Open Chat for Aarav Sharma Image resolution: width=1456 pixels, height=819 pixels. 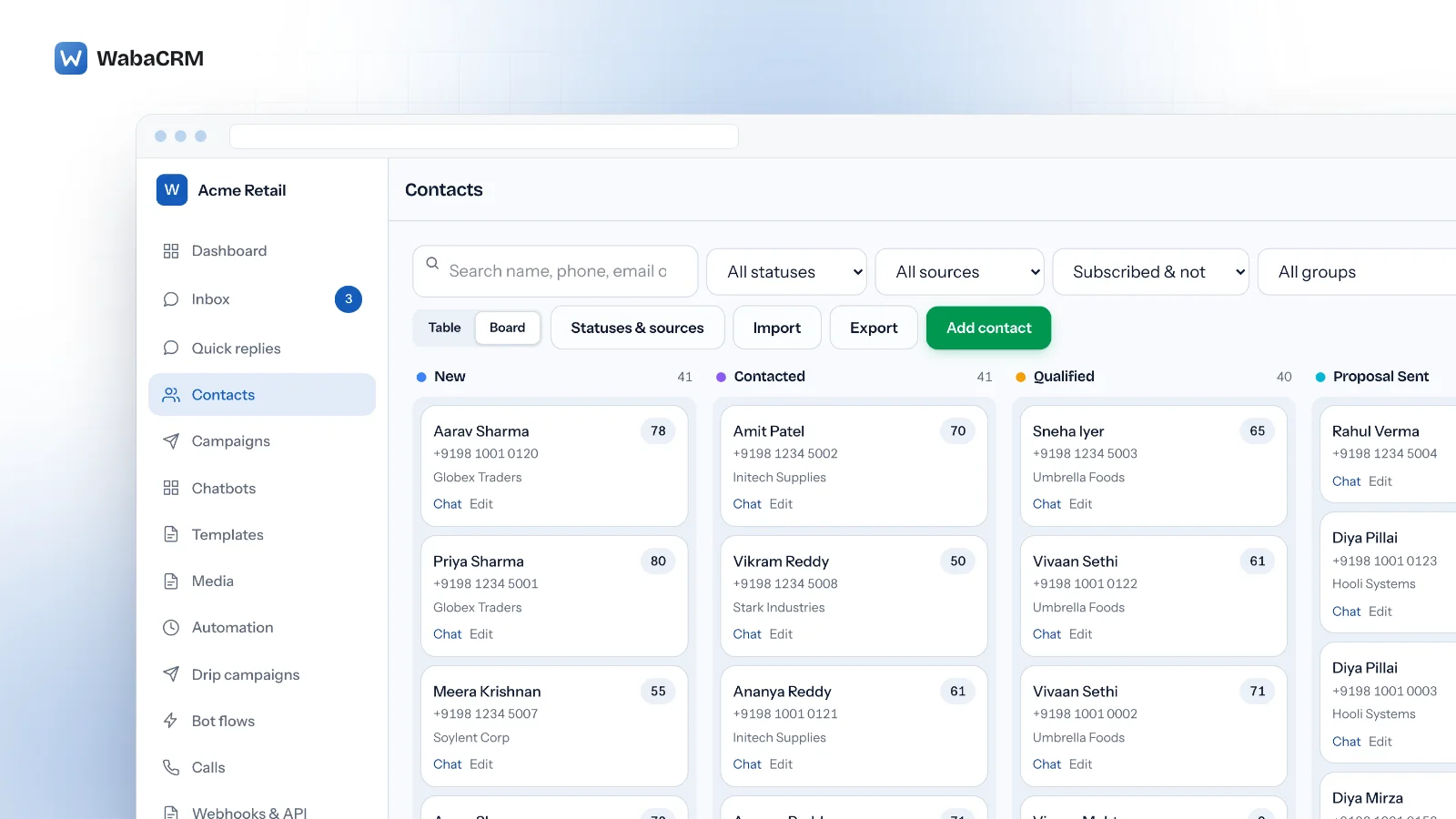pyautogui.click(x=448, y=504)
